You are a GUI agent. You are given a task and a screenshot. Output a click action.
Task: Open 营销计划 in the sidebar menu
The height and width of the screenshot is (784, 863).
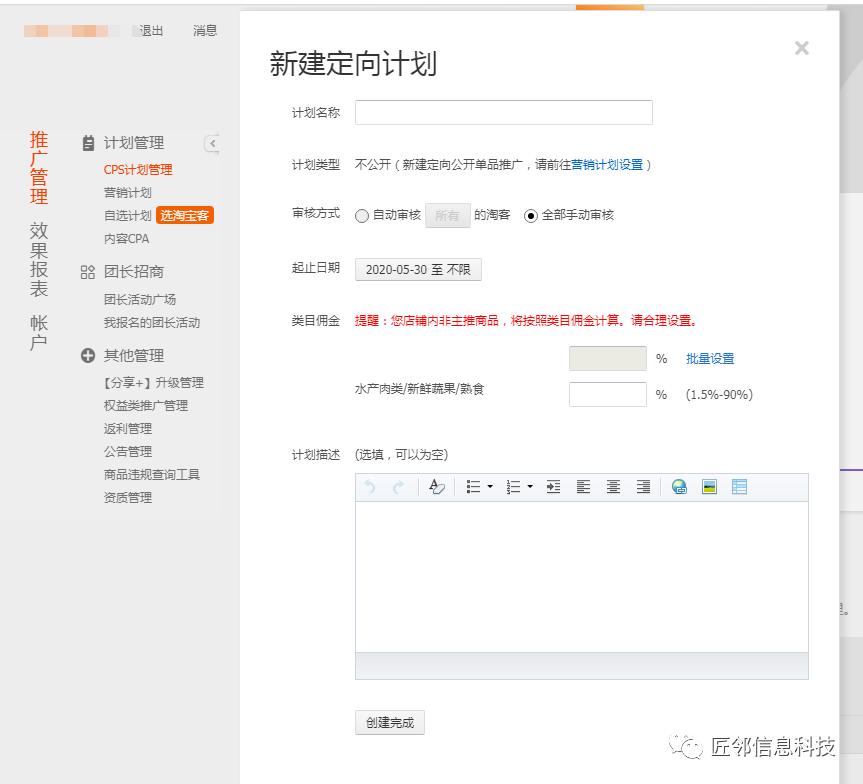tap(128, 193)
